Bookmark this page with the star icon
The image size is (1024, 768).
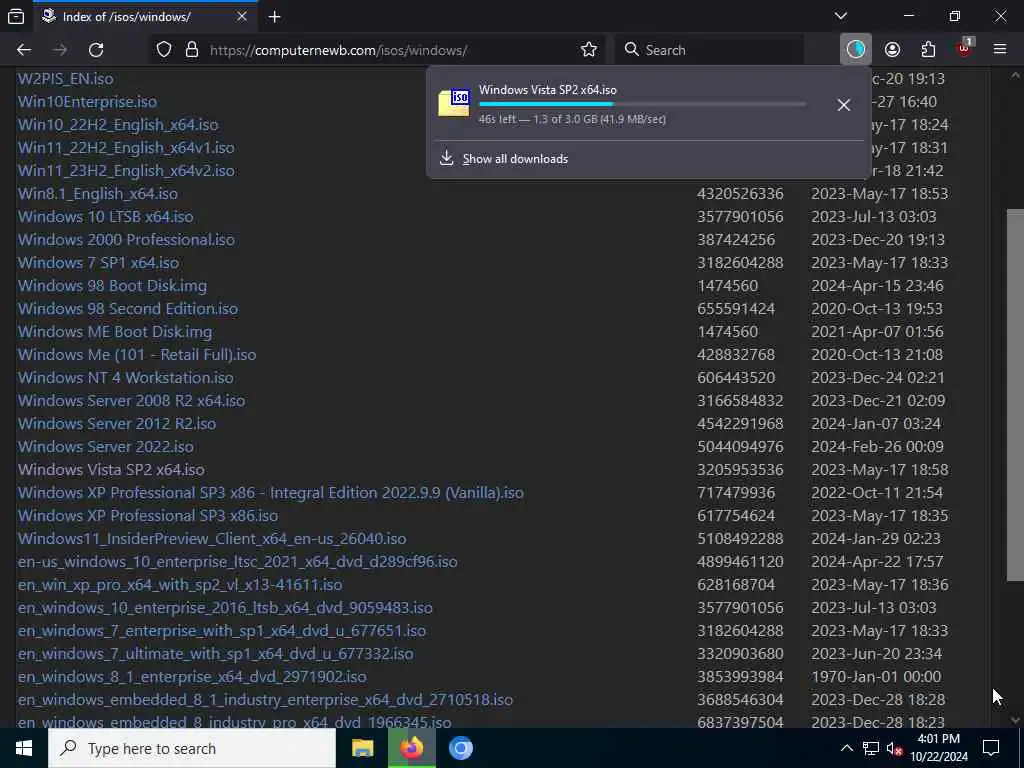[x=589, y=50]
